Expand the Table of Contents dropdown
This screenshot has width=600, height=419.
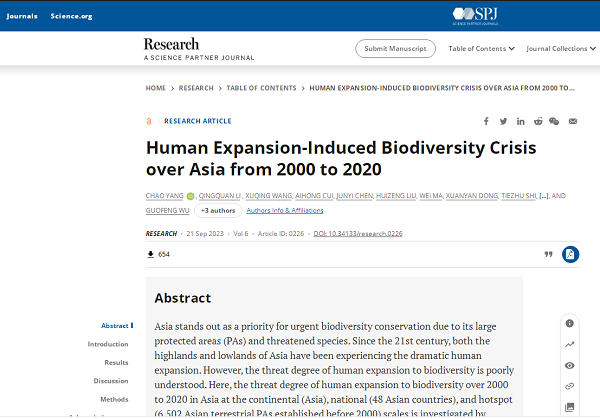pyautogui.click(x=481, y=48)
